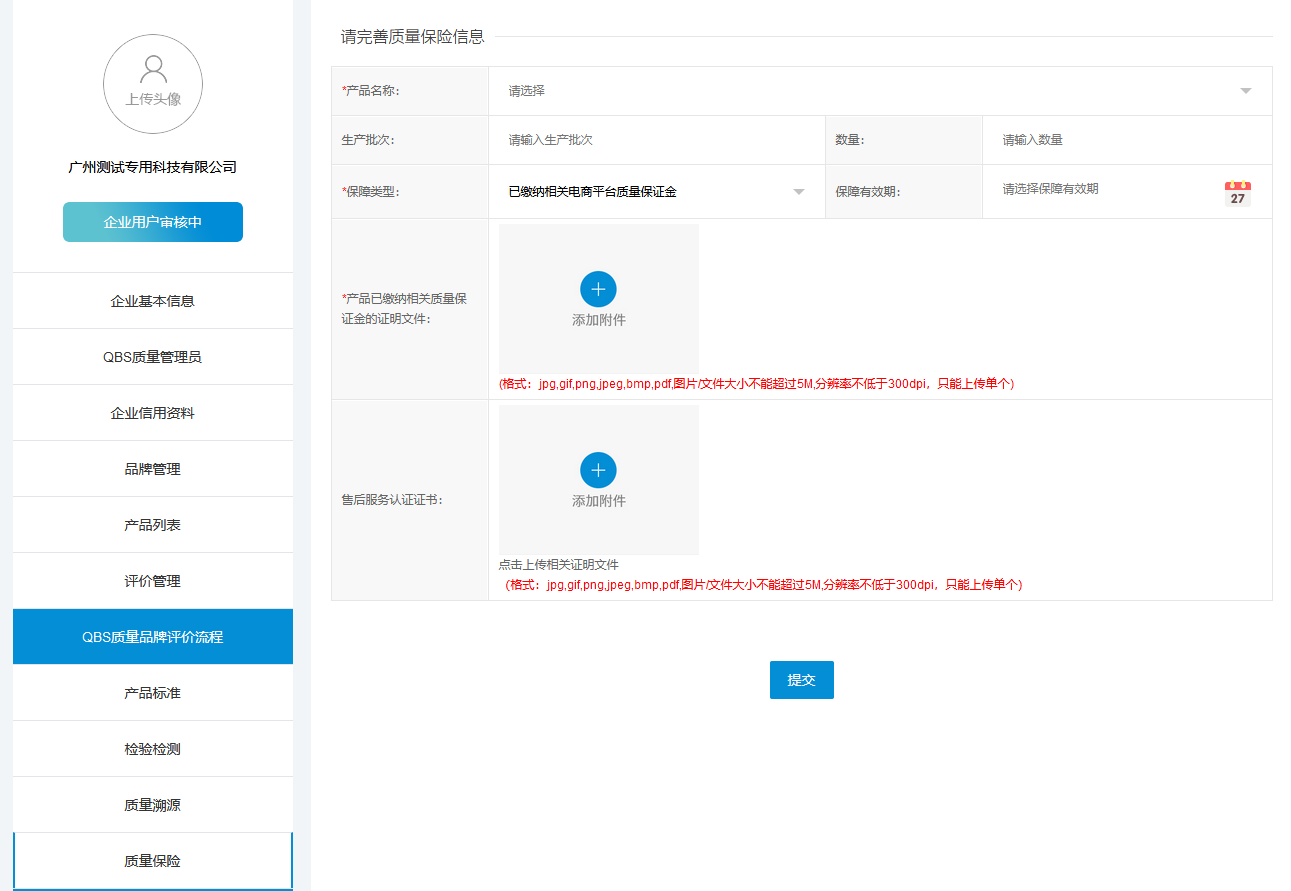Click the 企业用户审核中 status button
1291x891 pixels.
click(153, 222)
